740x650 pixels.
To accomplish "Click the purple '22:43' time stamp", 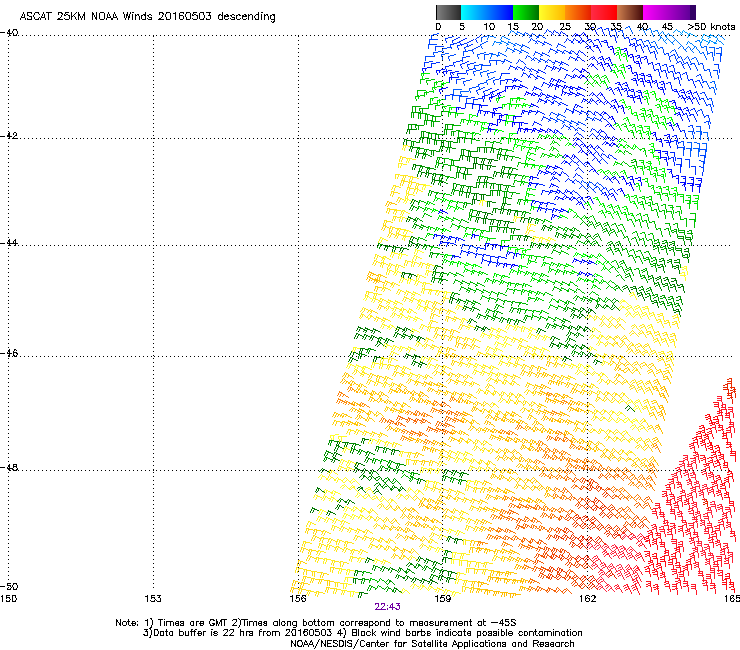I will click(387, 607).
